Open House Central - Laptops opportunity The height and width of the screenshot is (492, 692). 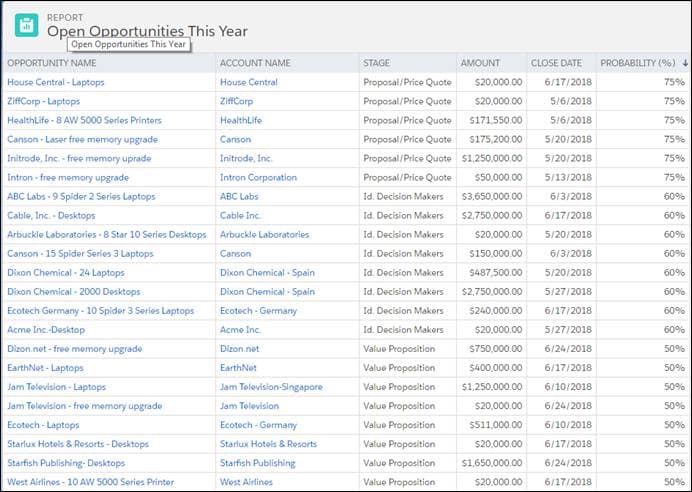tap(55, 82)
